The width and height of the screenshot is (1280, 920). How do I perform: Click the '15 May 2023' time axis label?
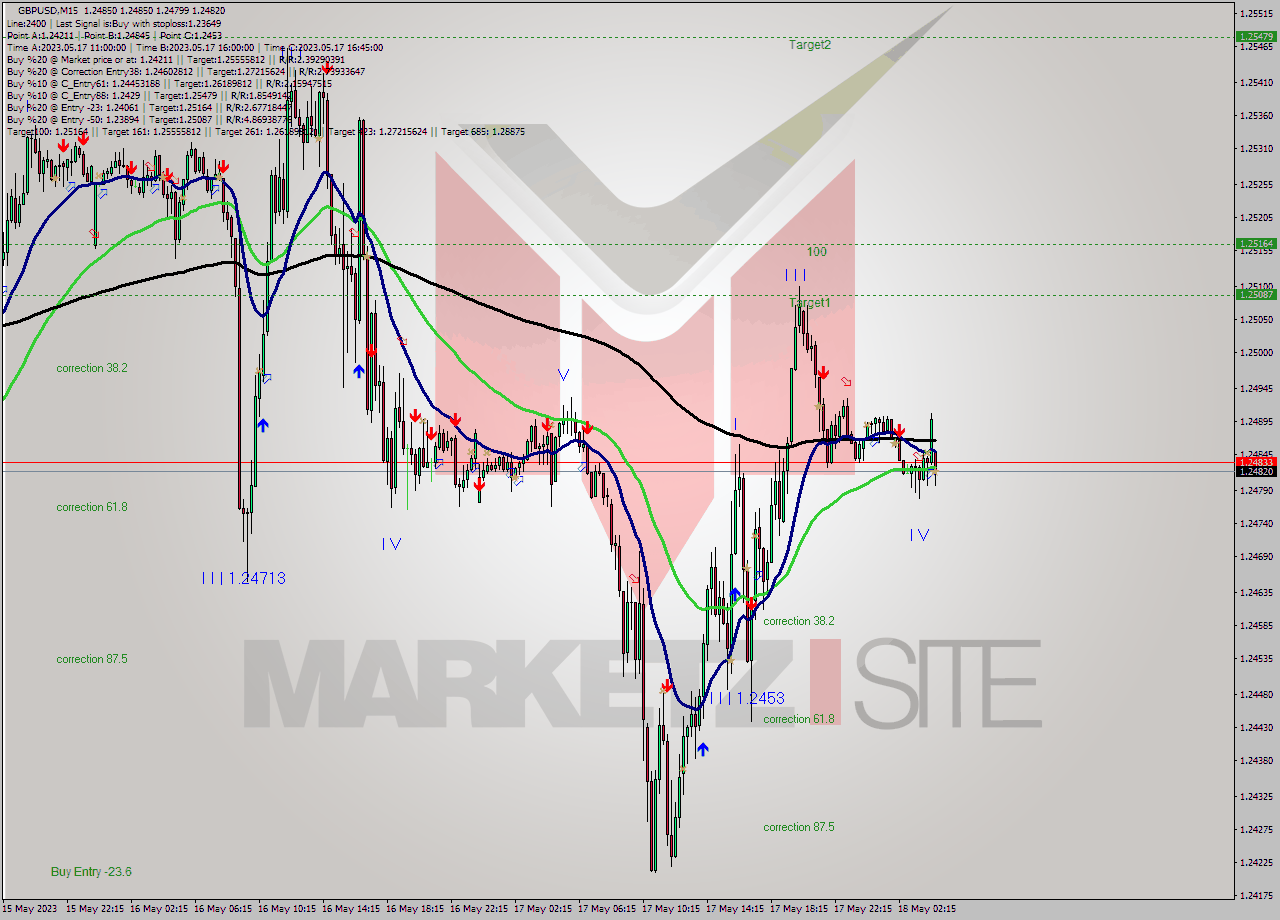(28, 909)
